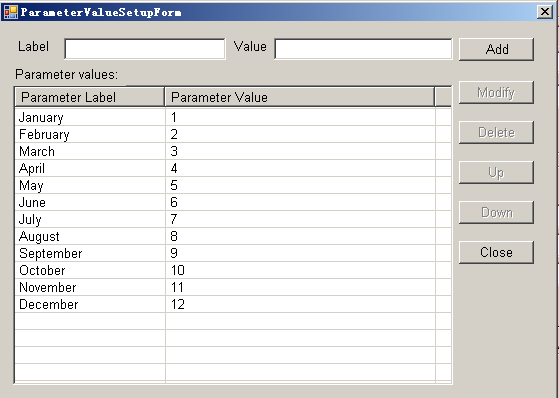Image resolution: width=559 pixels, height=398 pixels.
Task: Click parameter value cell 2
Action: click(300, 134)
